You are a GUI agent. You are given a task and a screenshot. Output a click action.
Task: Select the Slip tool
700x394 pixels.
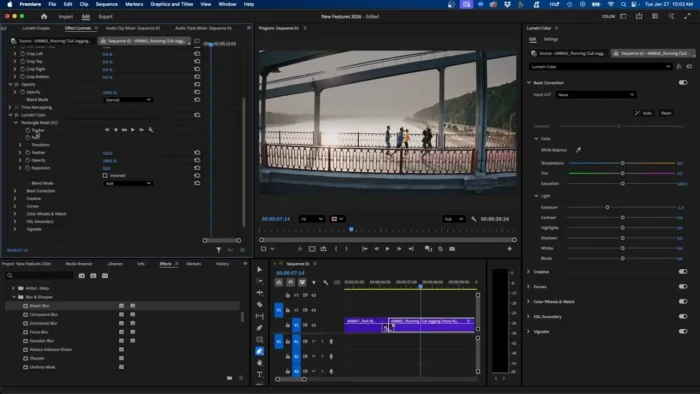pos(259,316)
